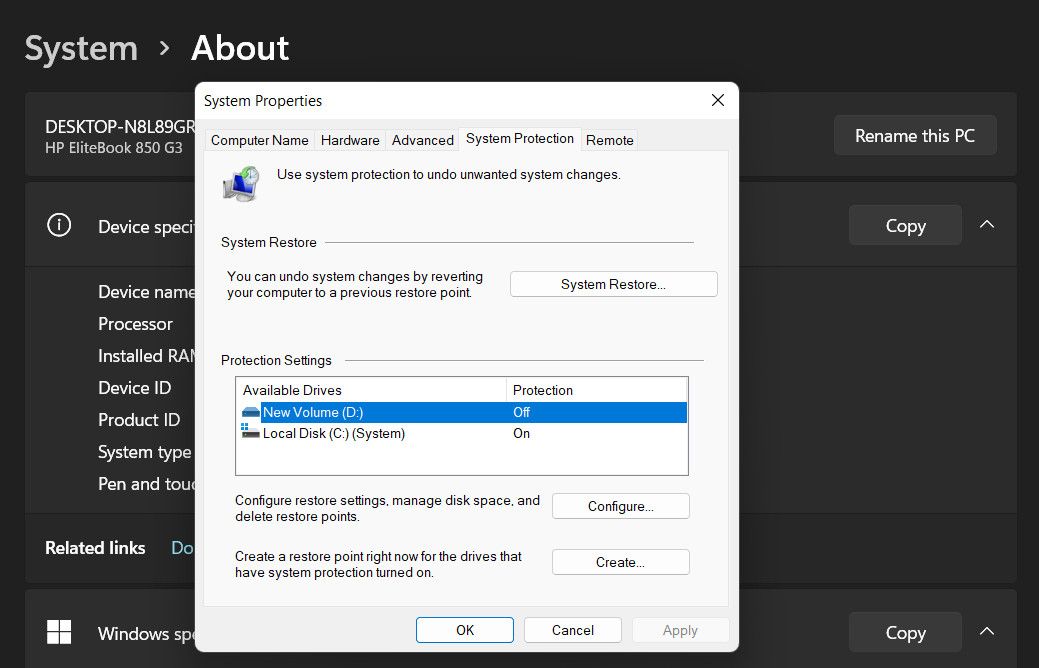The image size is (1039, 668).
Task: Copy the Device specifications
Action: [x=904, y=226]
